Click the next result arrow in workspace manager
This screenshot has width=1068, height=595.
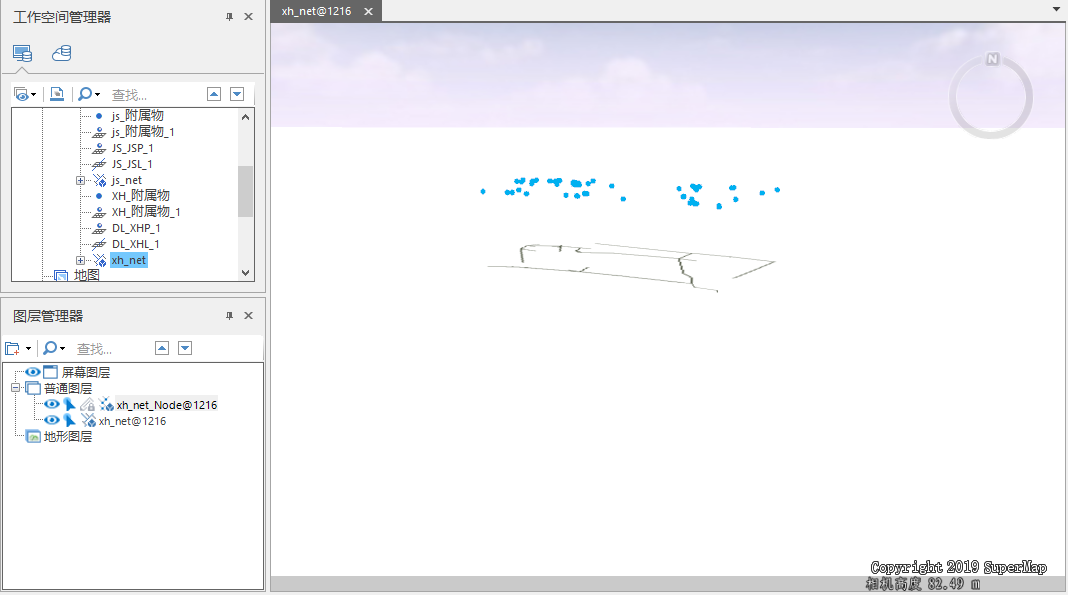pyautogui.click(x=237, y=94)
